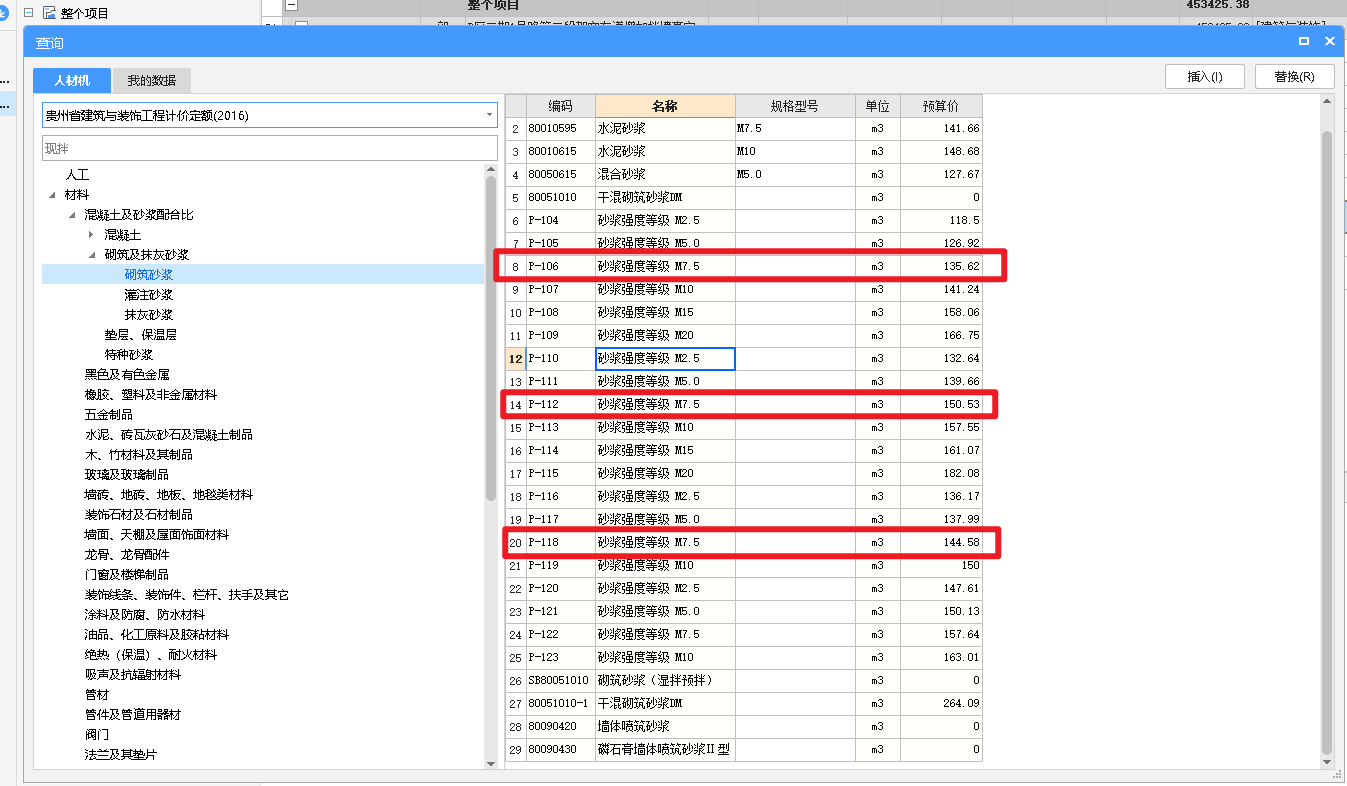Select the P-118 row
Viewport: 1347px width, 786px height.
pos(744,543)
